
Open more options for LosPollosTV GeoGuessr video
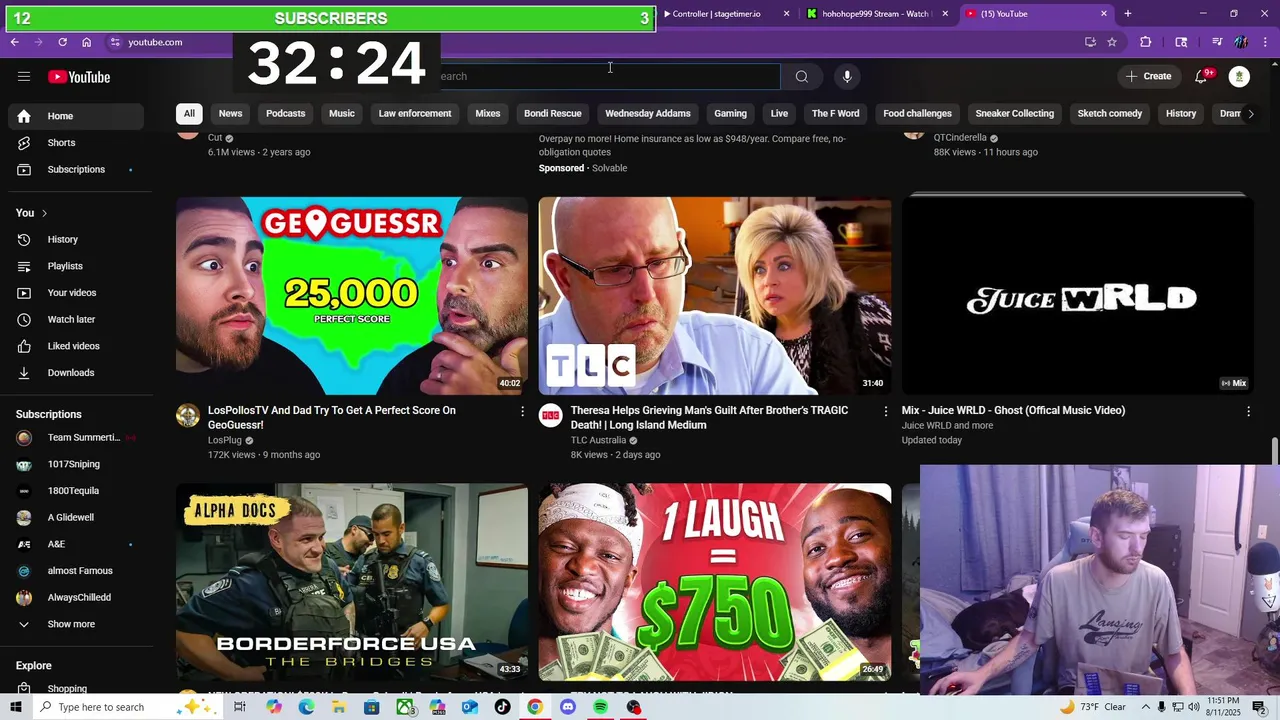point(522,411)
